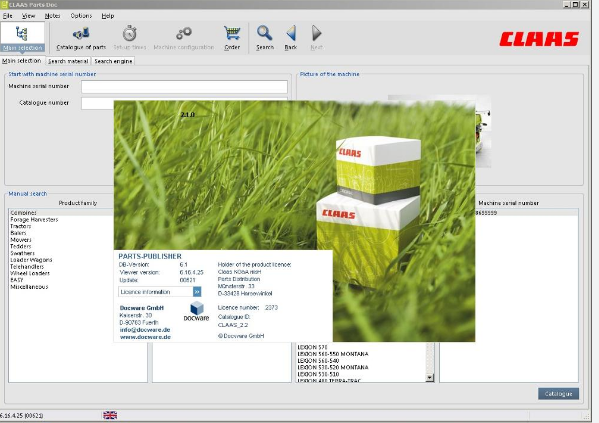Open the View menu

(x=28, y=16)
